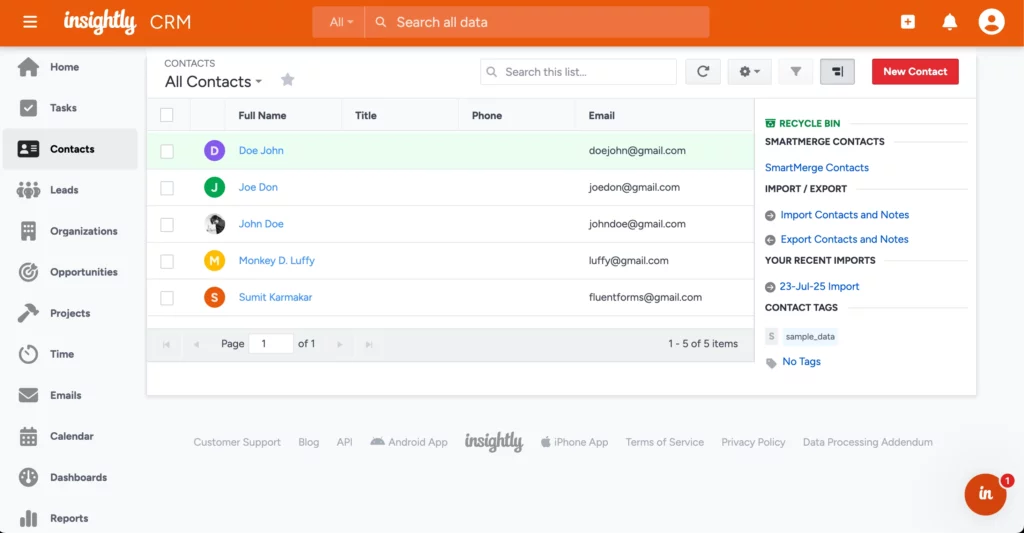The width and height of the screenshot is (1024, 533).
Task: Open the filter funnel icon
Action: (795, 72)
